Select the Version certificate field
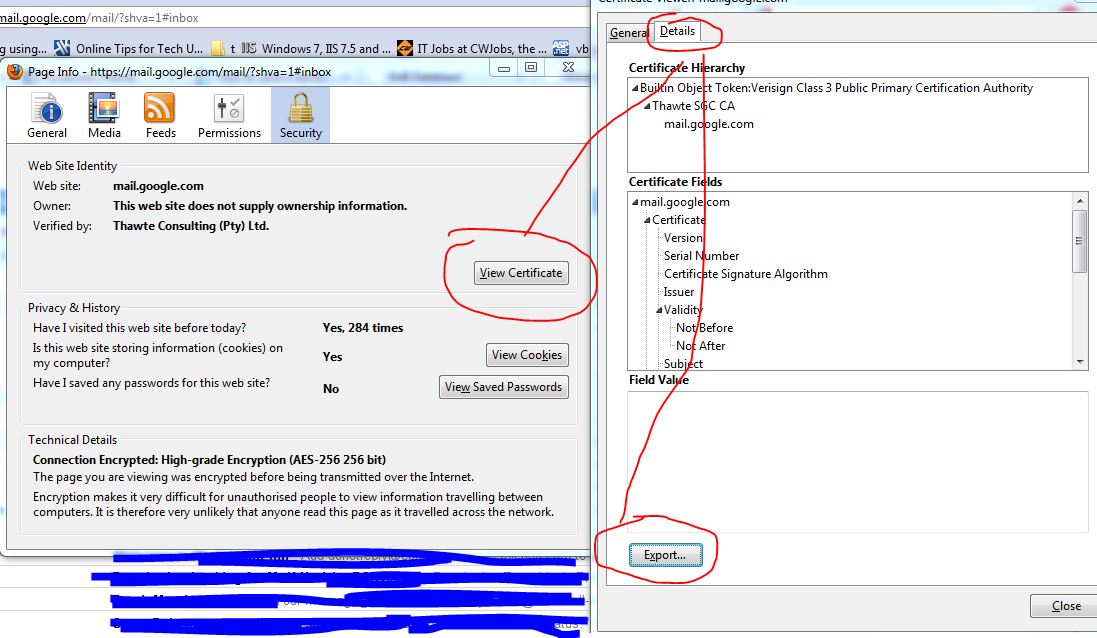This screenshot has width=1097, height=638. pyautogui.click(x=683, y=238)
